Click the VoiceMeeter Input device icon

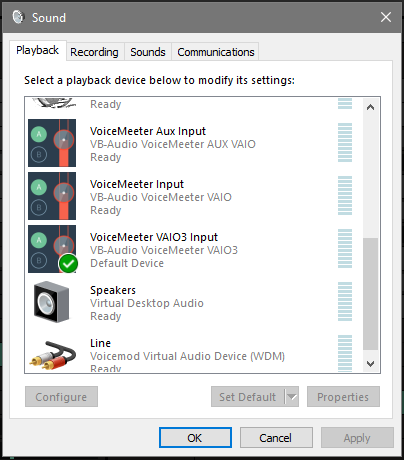coord(52,196)
